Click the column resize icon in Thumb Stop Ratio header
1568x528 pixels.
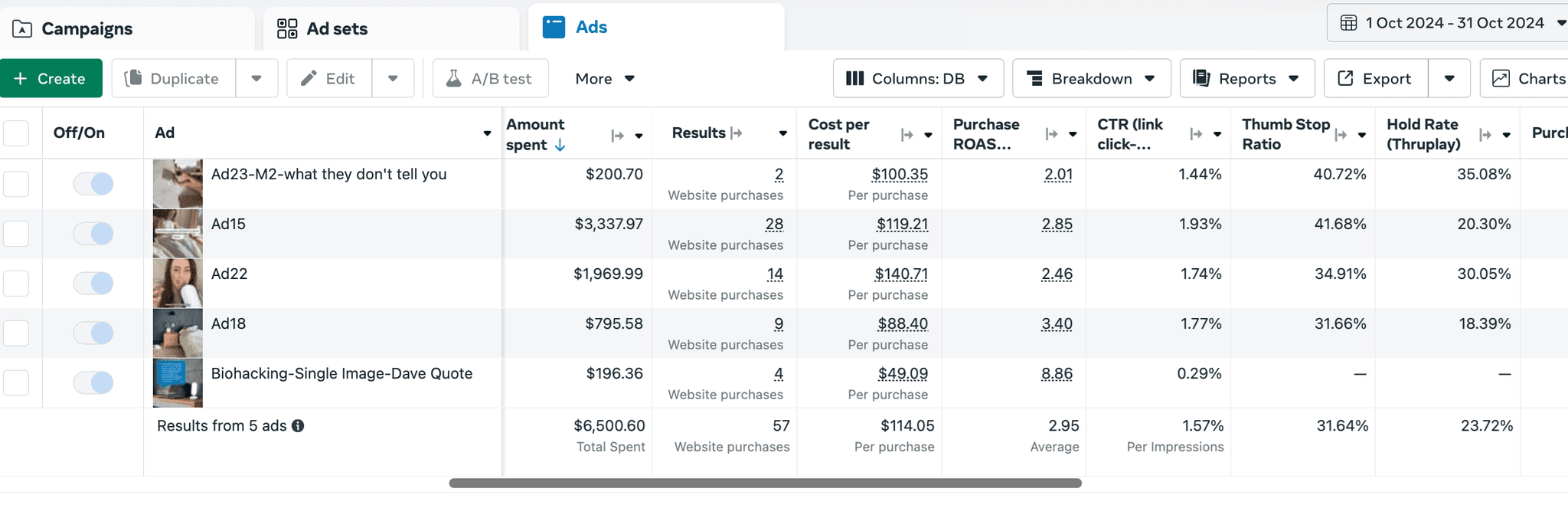coord(1341,135)
